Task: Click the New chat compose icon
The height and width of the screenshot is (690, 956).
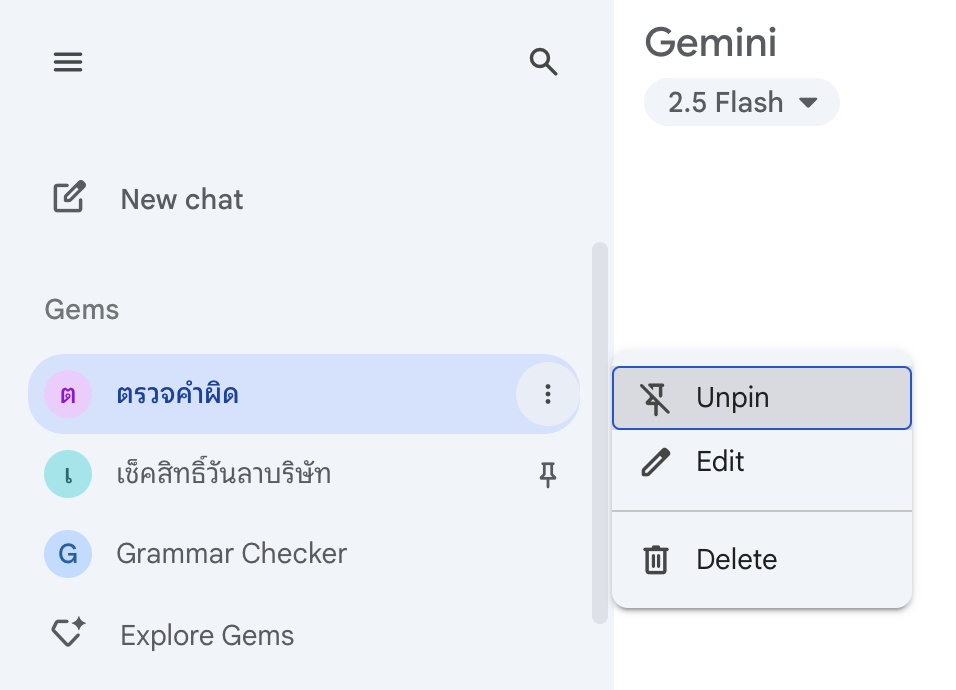Action: (69, 198)
